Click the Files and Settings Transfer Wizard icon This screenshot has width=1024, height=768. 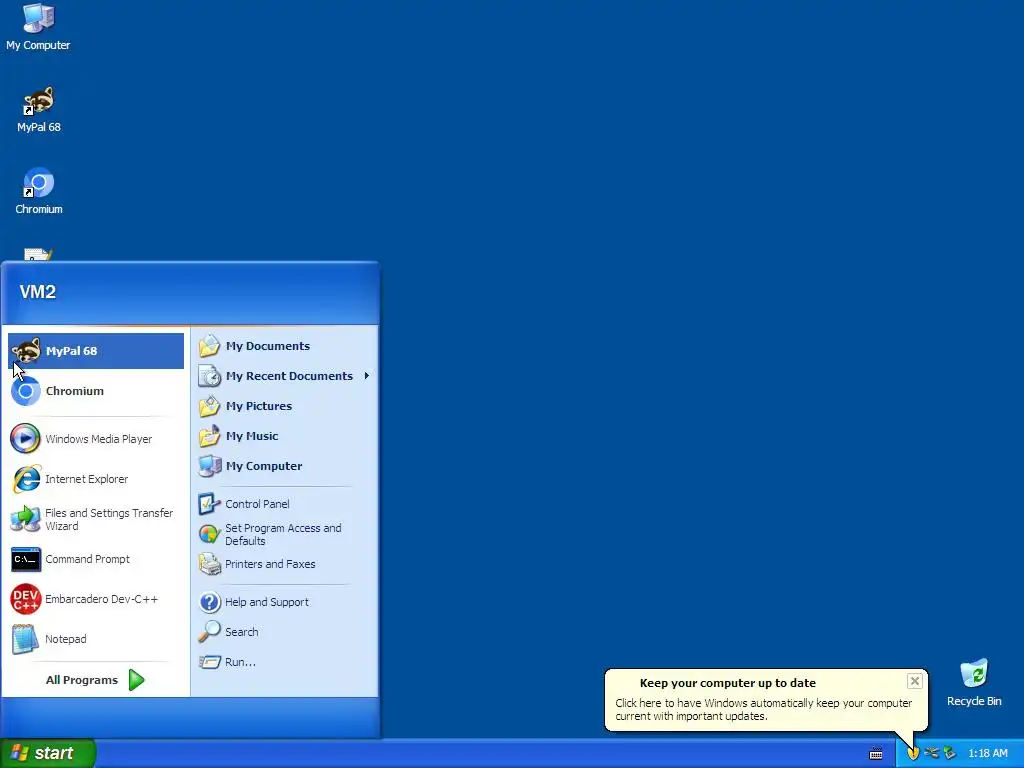tap(26, 519)
